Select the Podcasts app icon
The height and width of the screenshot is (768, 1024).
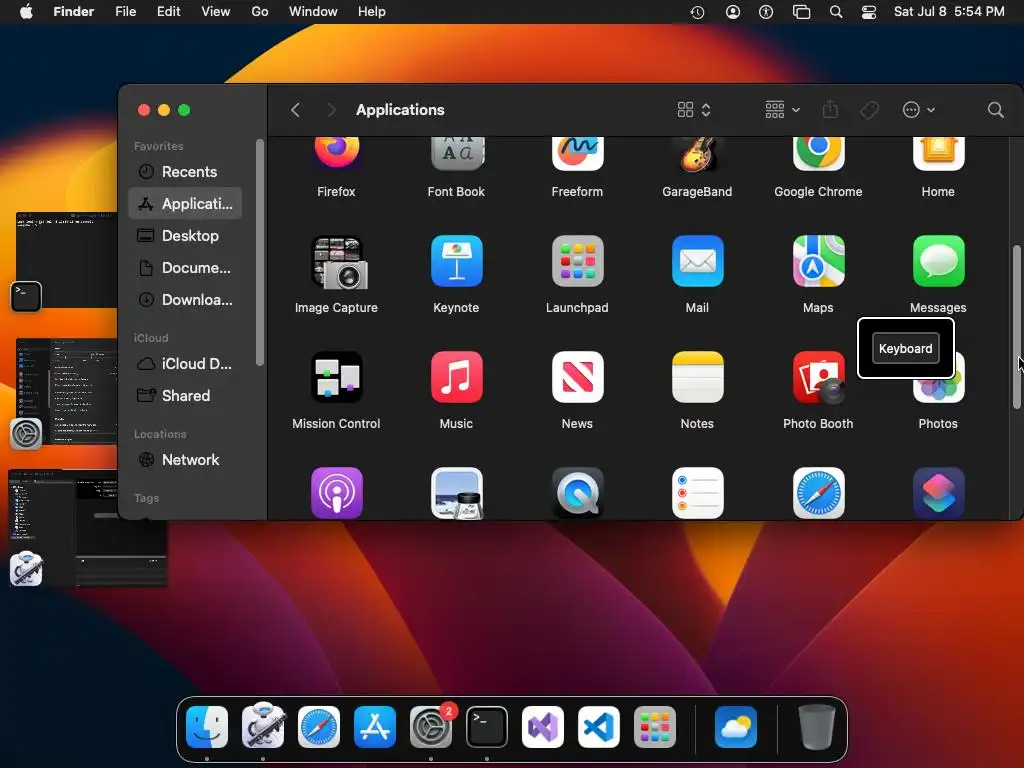(x=336, y=493)
